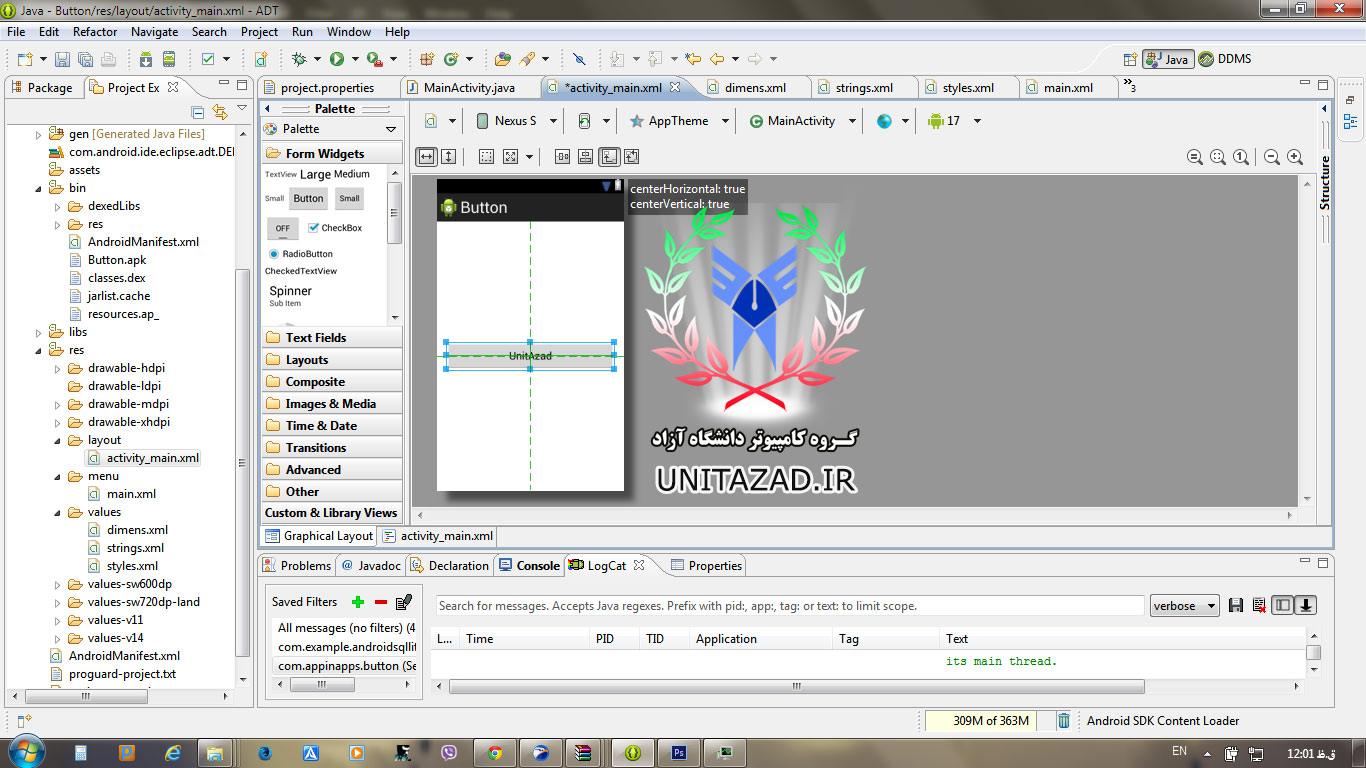This screenshot has height=768, width=1366.
Task: Run garbage collector trash icon
Action: click(1064, 720)
